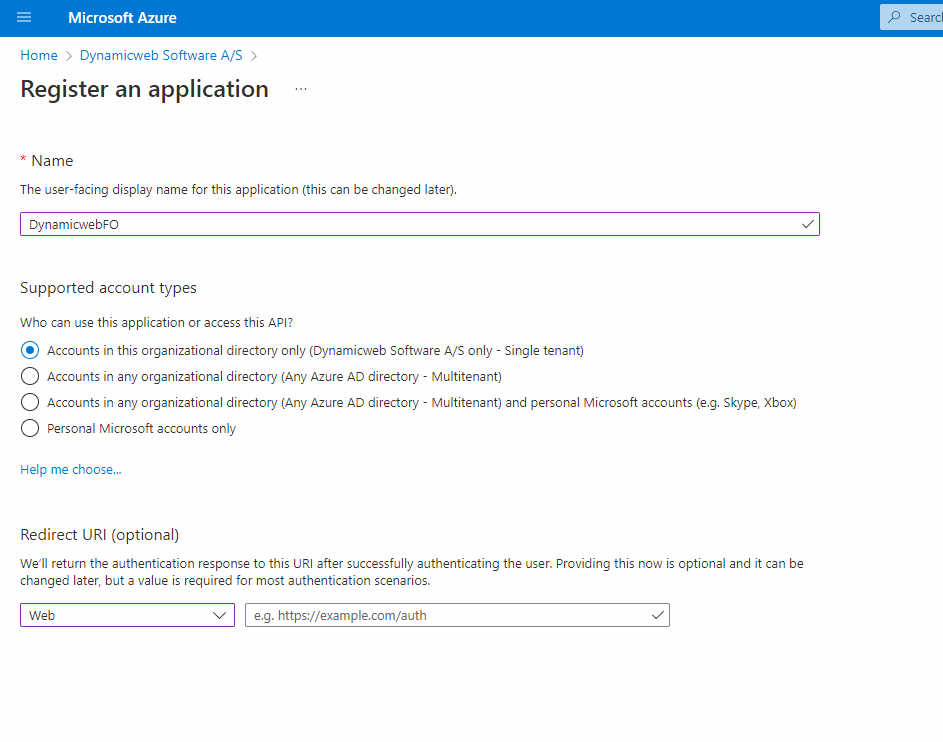The width and height of the screenshot is (943, 742).
Task: Click the breadcrumb chevron after Home
Action: 69,56
